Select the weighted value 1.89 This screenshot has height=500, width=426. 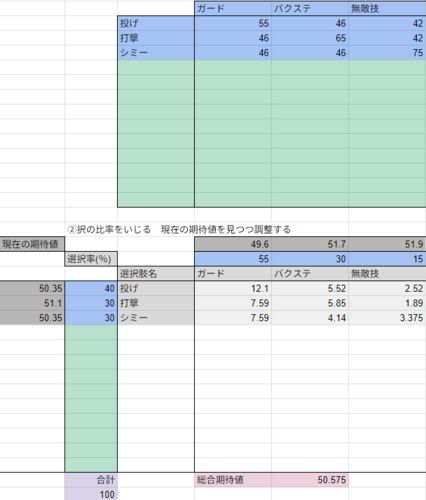tap(387, 303)
